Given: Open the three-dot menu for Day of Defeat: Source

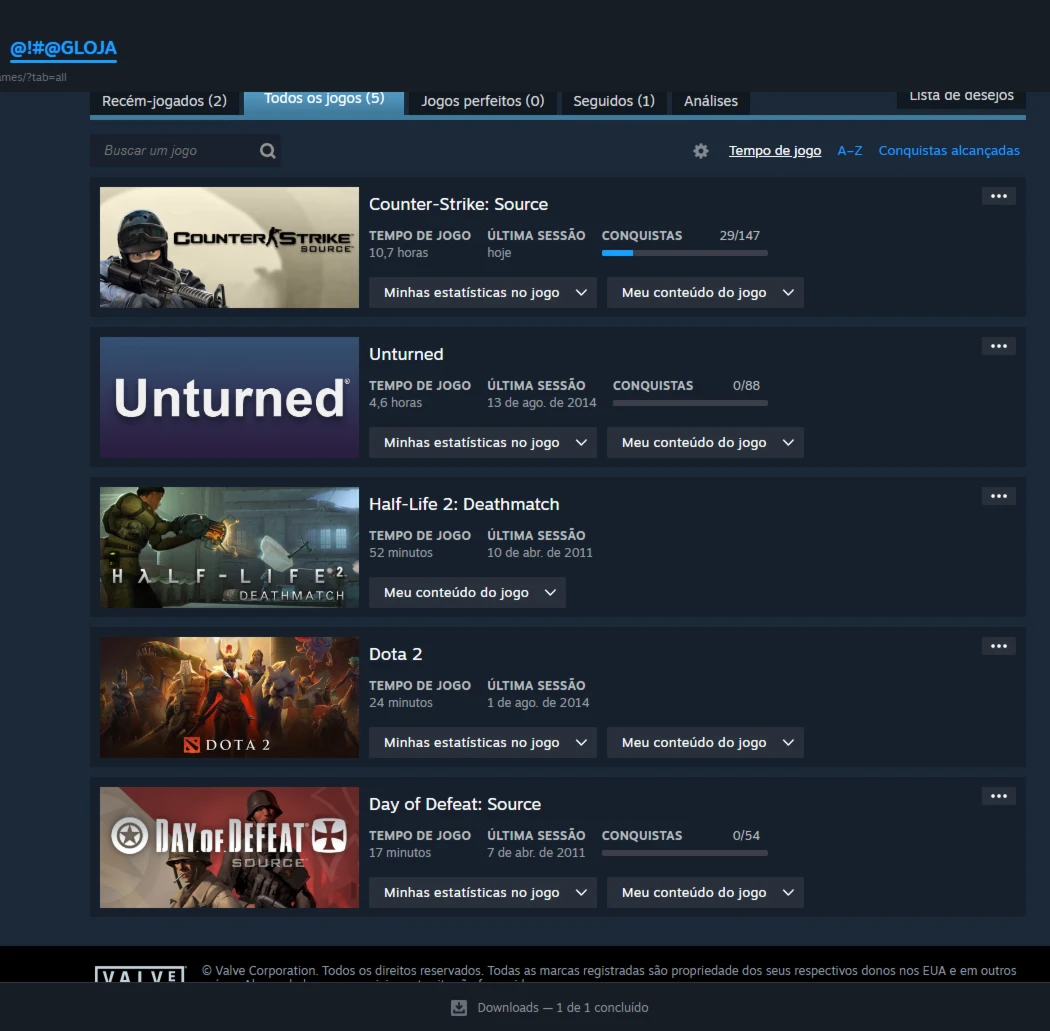Looking at the screenshot, I should [998, 796].
